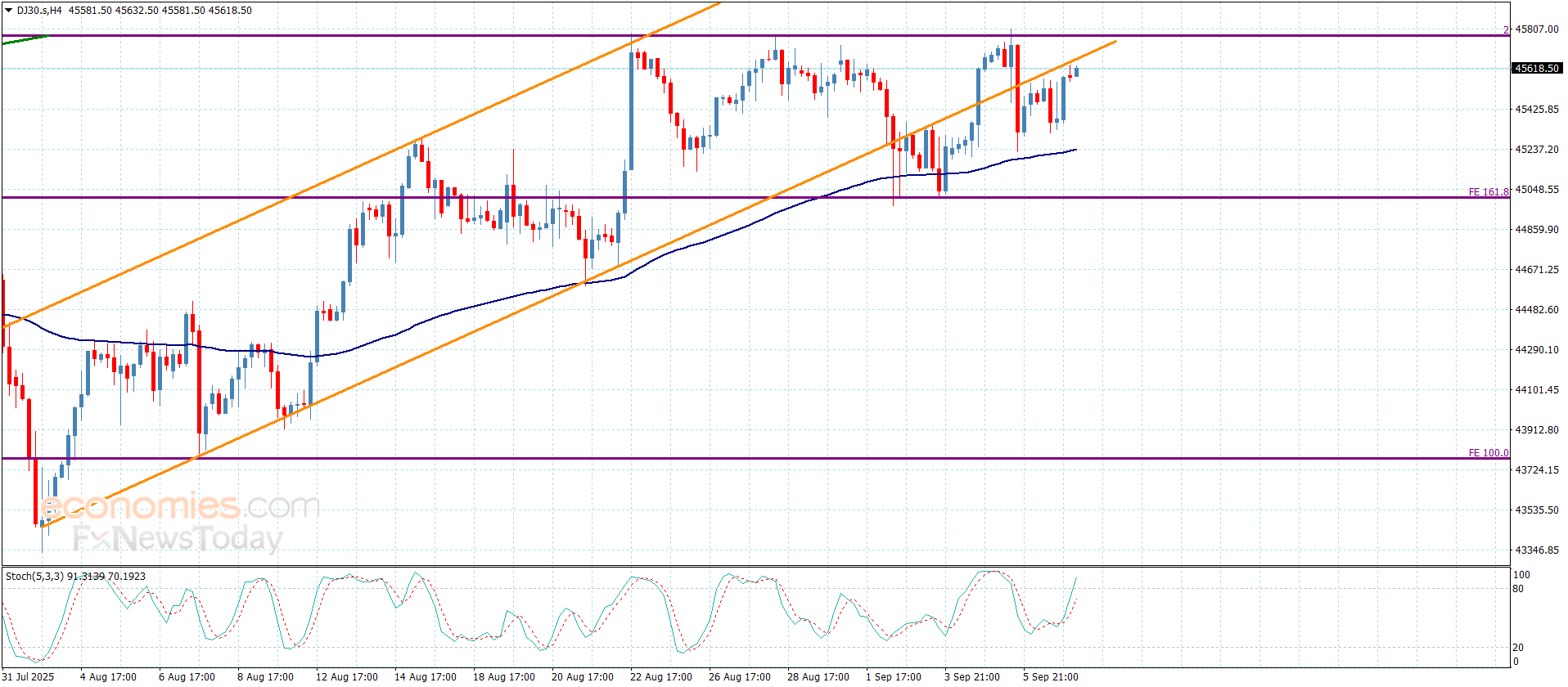Click the 8 Aug 17:00 time label
The image size is (1568, 687).
tap(265, 677)
